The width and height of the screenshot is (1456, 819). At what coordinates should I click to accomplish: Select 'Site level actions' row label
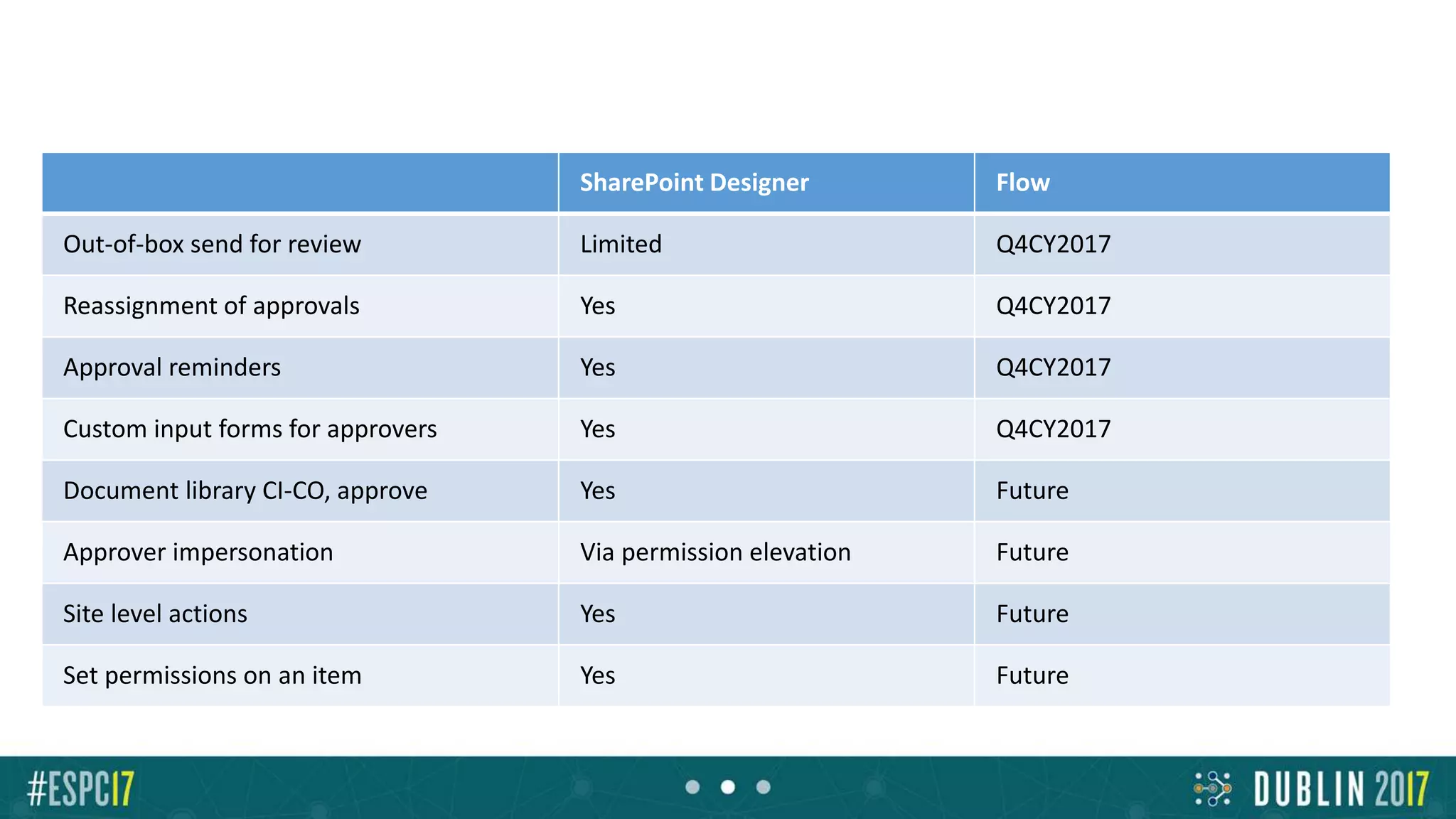point(155,614)
